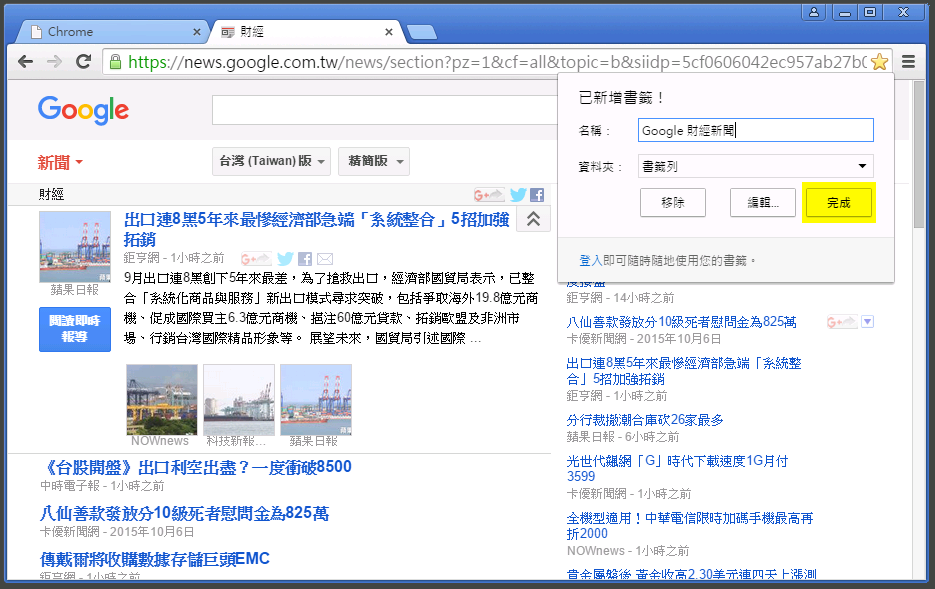
Task: Open 傳戴爾將收購數據存儲巨頭EMC headline
Action: point(154,559)
